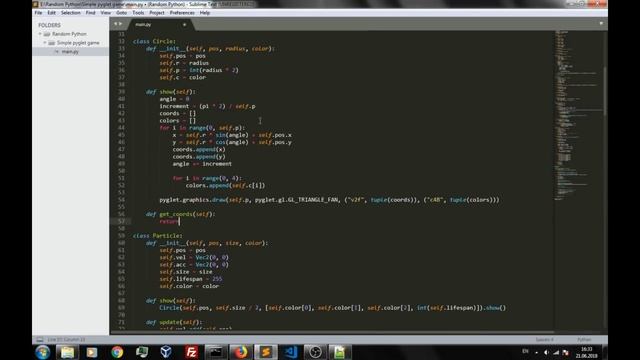Open Windows Explorer from the taskbar

[67, 352]
